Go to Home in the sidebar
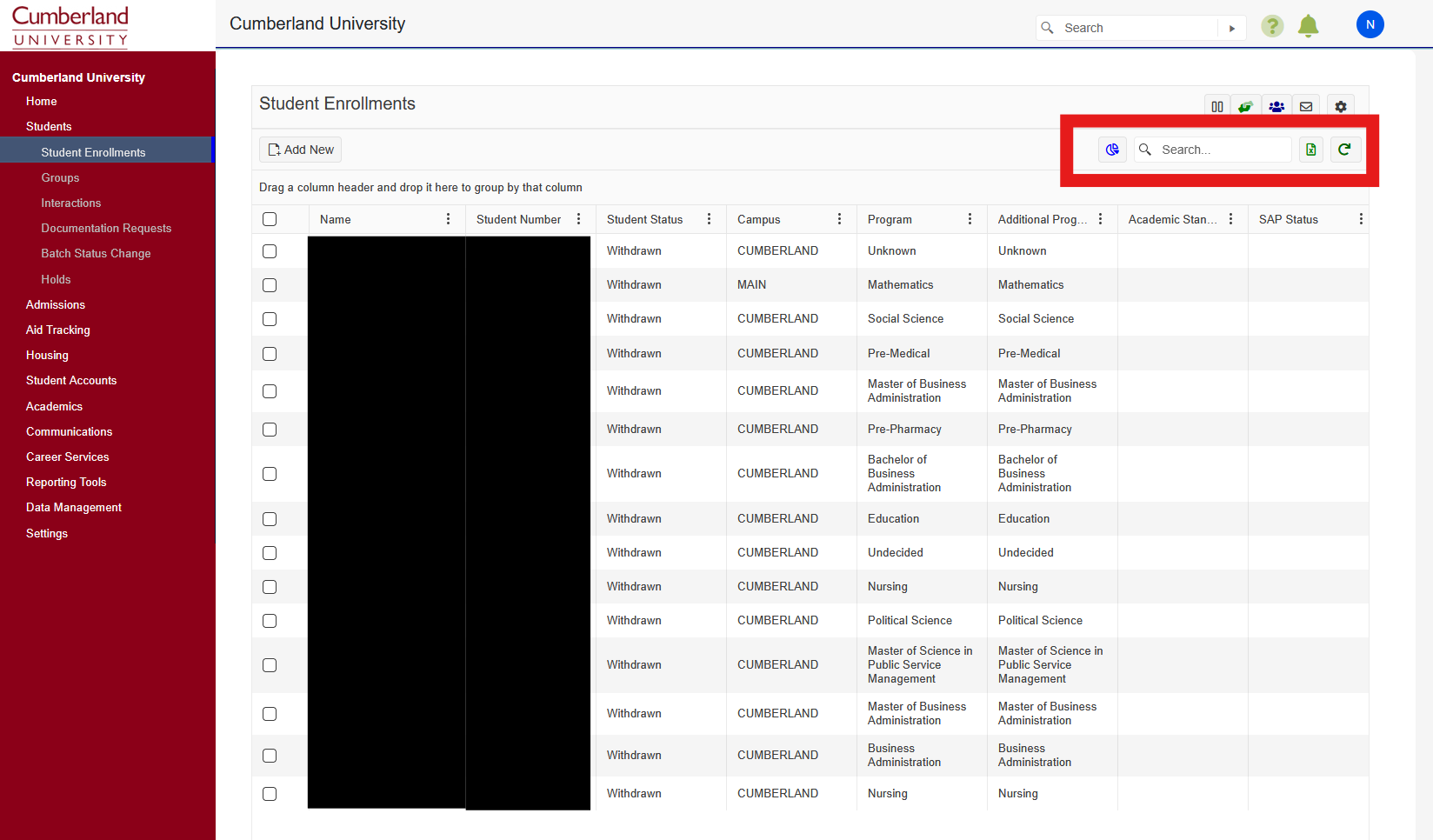Image resolution: width=1433 pixels, height=840 pixels. coord(42,101)
